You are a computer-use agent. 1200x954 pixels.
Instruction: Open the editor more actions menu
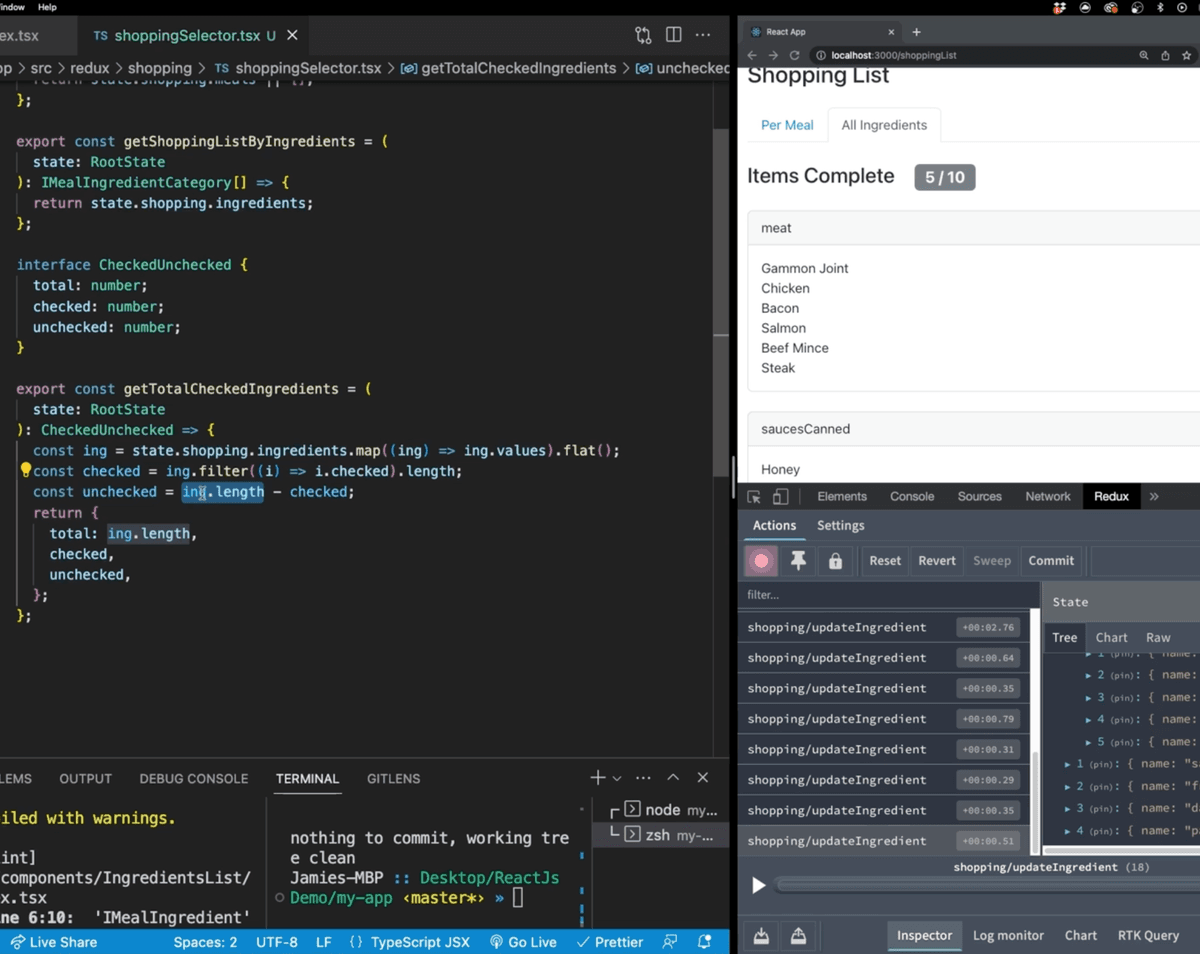[x=703, y=34]
